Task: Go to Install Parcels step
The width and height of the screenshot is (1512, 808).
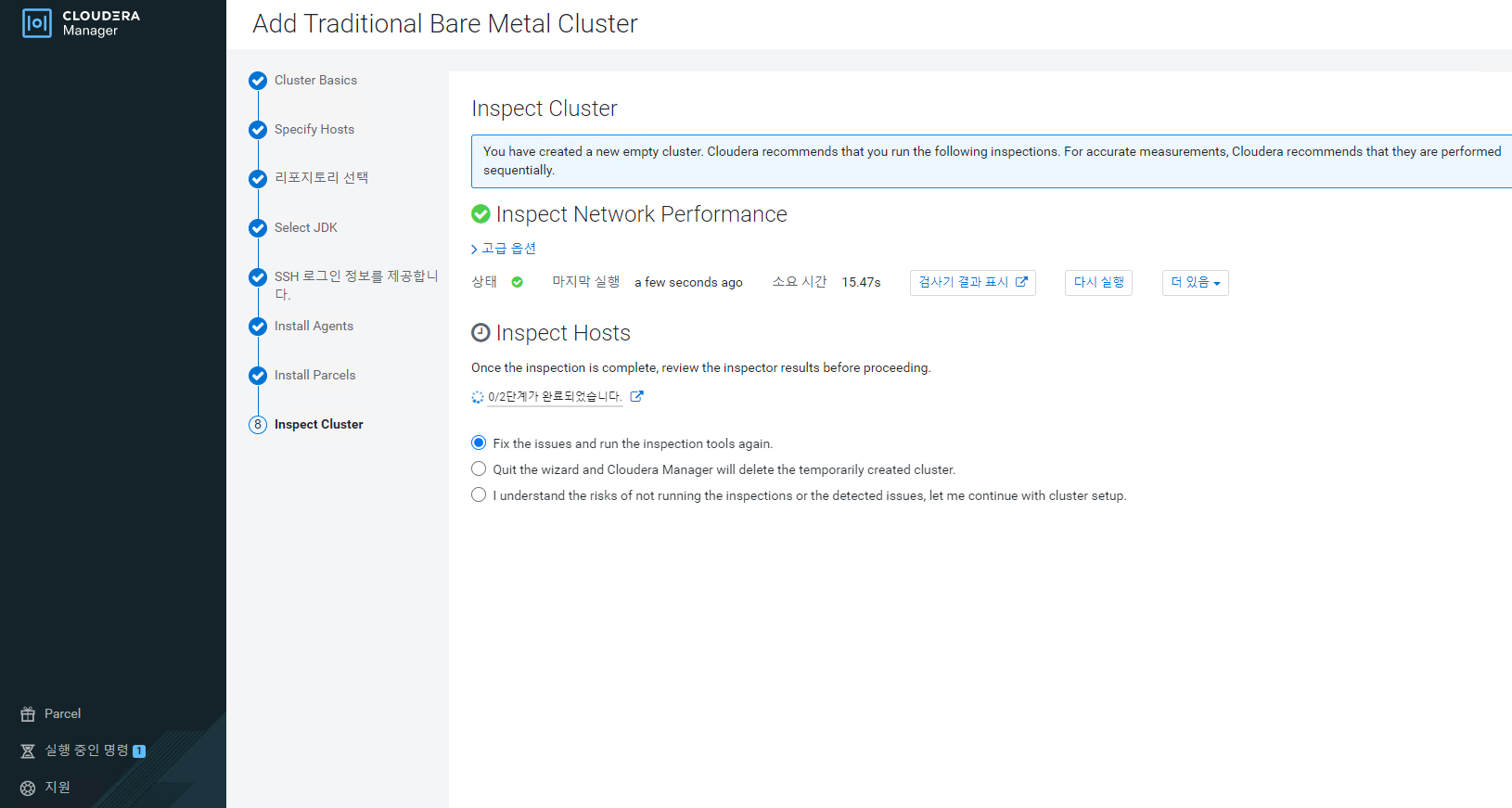Action: [x=314, y=376]
